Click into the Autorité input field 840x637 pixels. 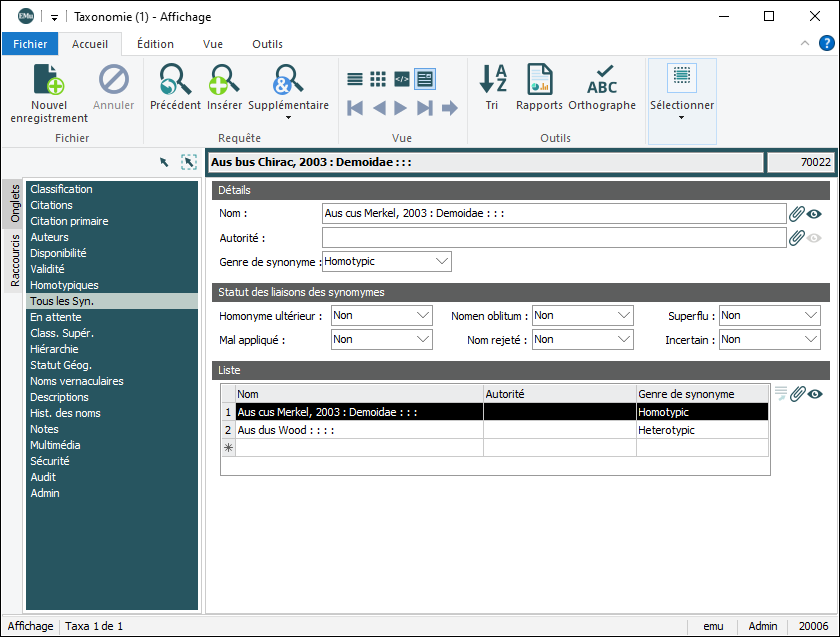click(553, 238)
